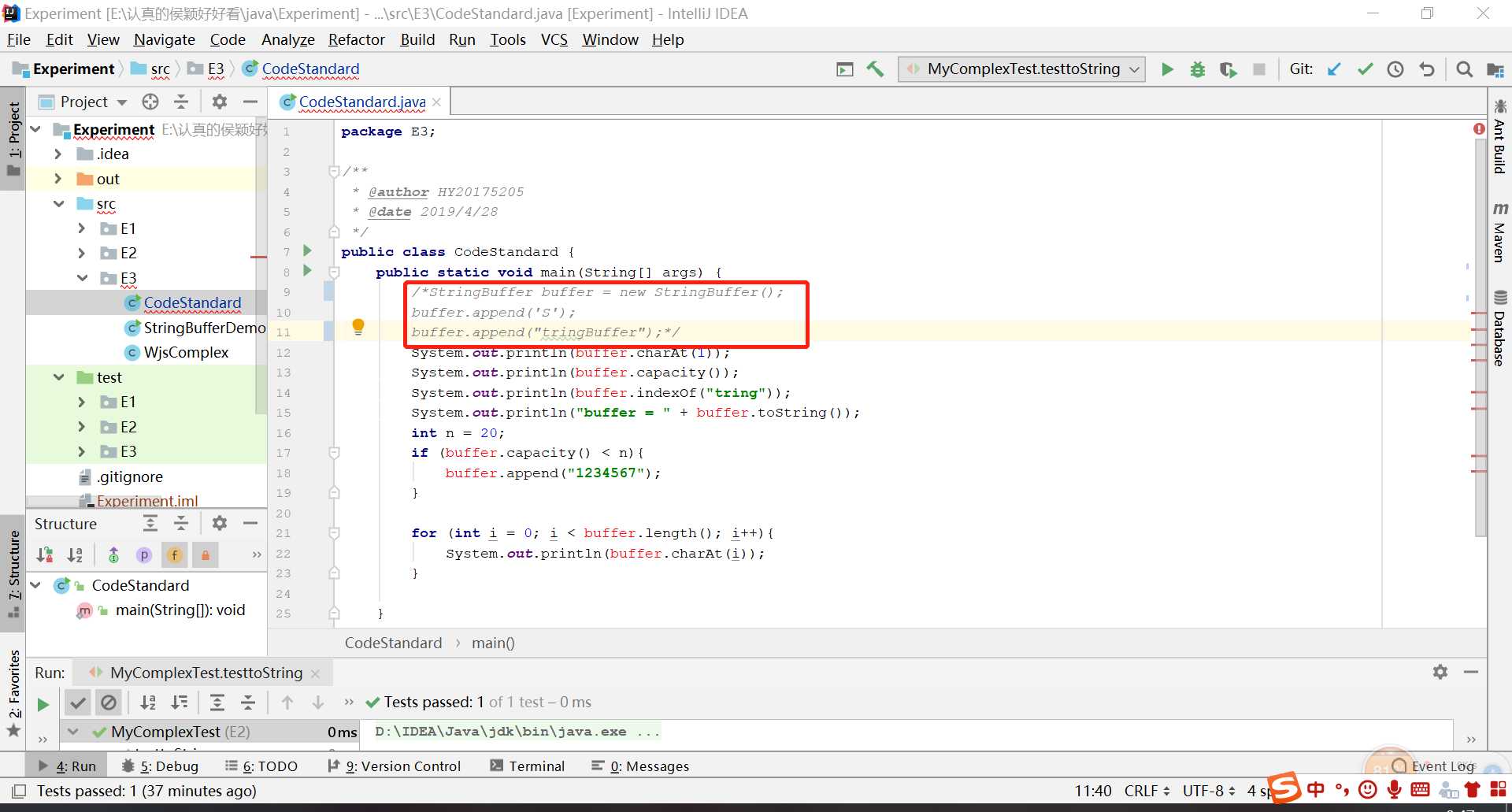Collapse the E3 package under src
This screenshot has width=1512, height=812.
pyautogui.click(x=82, y=277)
